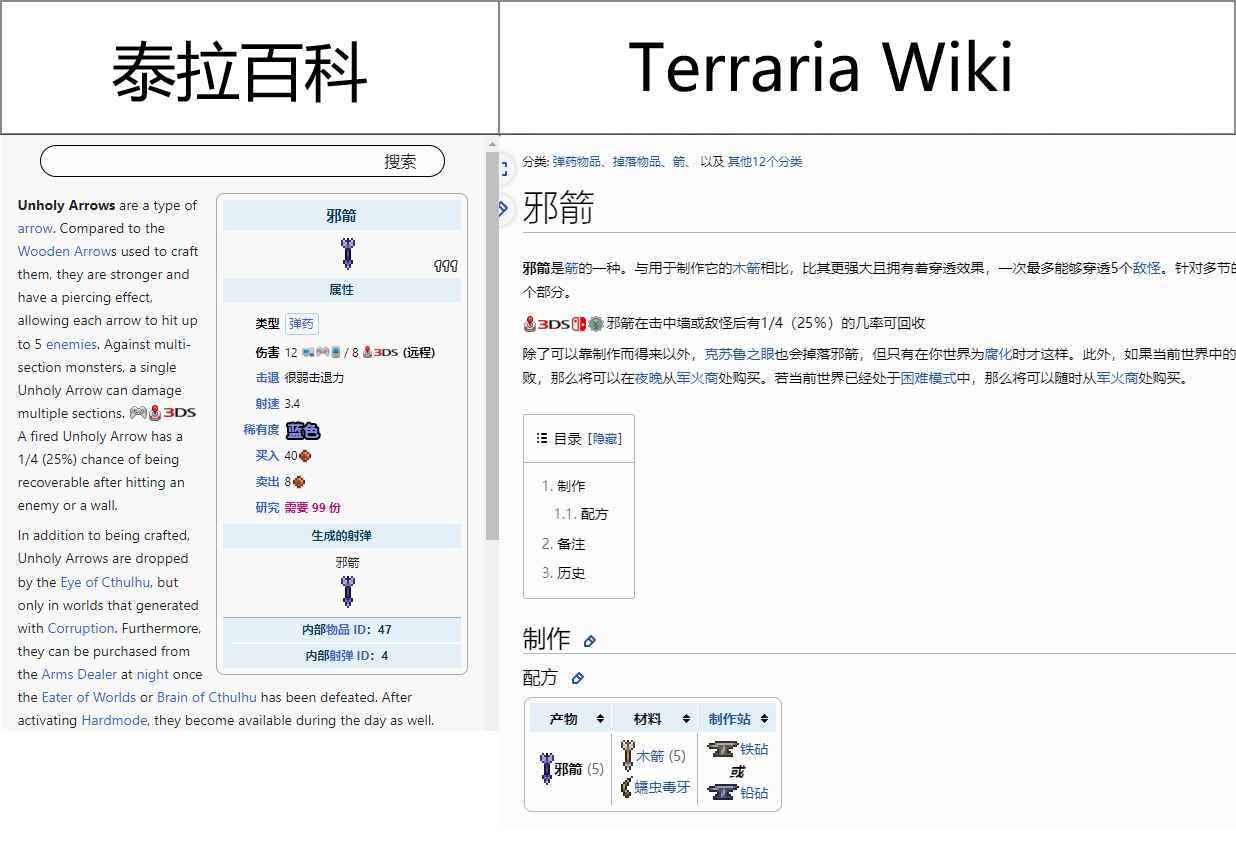The height and width of the screenshot is (841, 1236).
Task: Open the 掉落物品 category link
Action: tap(638, 162)
